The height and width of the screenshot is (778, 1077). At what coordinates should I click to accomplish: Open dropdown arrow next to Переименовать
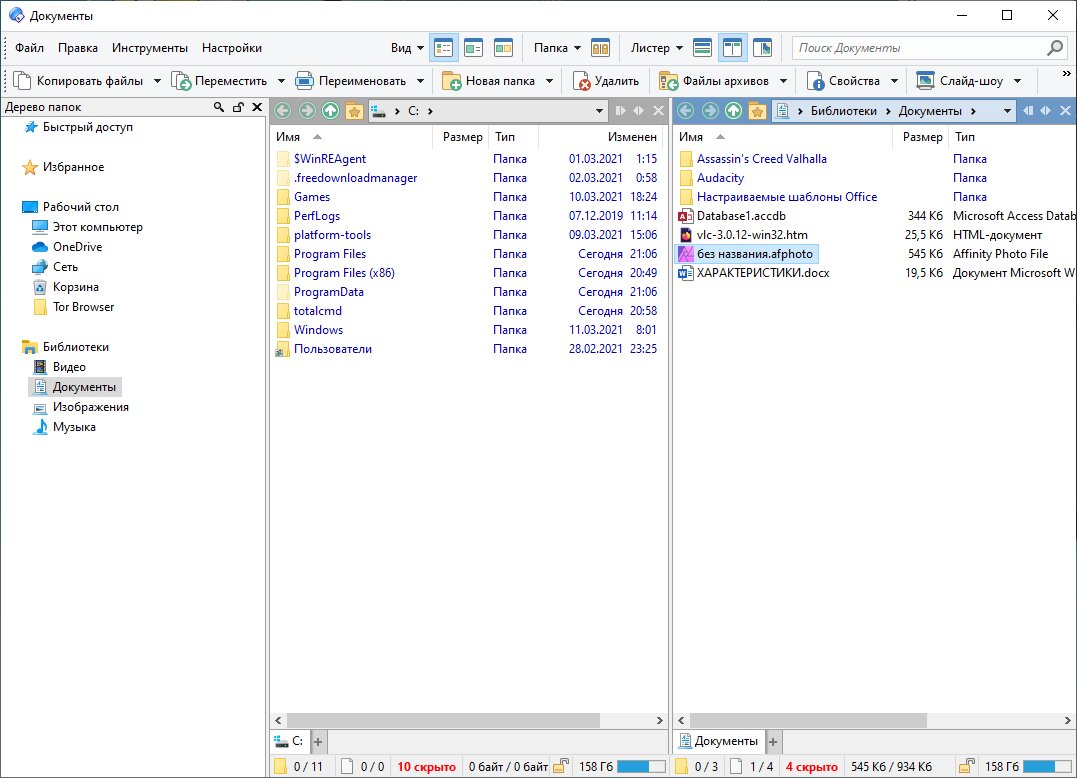tap(420, 81)
